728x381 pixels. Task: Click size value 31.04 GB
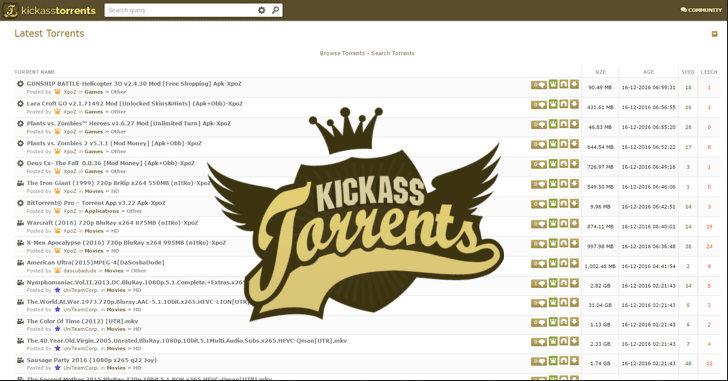(x=600, y=305)
